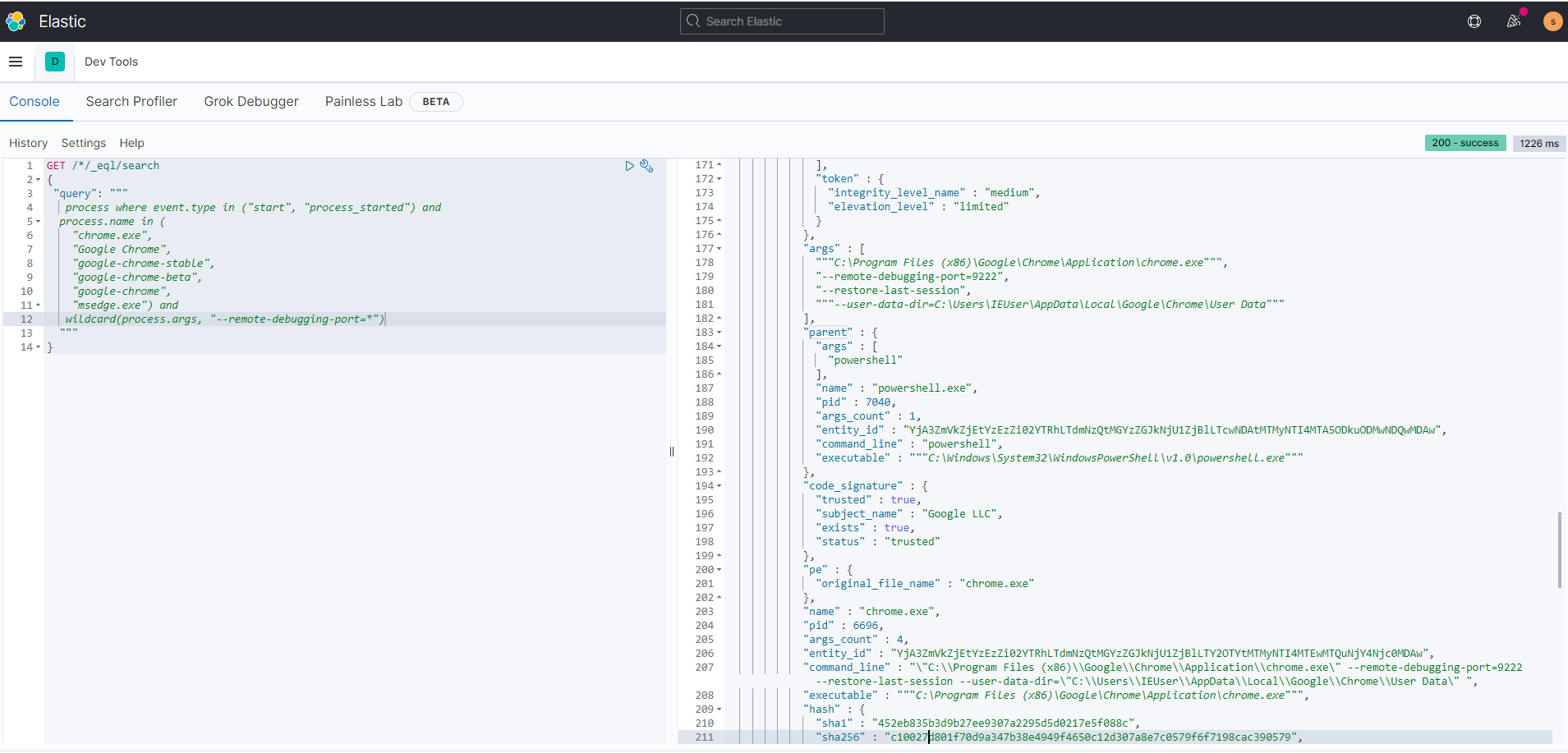Open the Grok Debugger tab
This screenshot has width=1568, height=753.
[x=251, y=101]
